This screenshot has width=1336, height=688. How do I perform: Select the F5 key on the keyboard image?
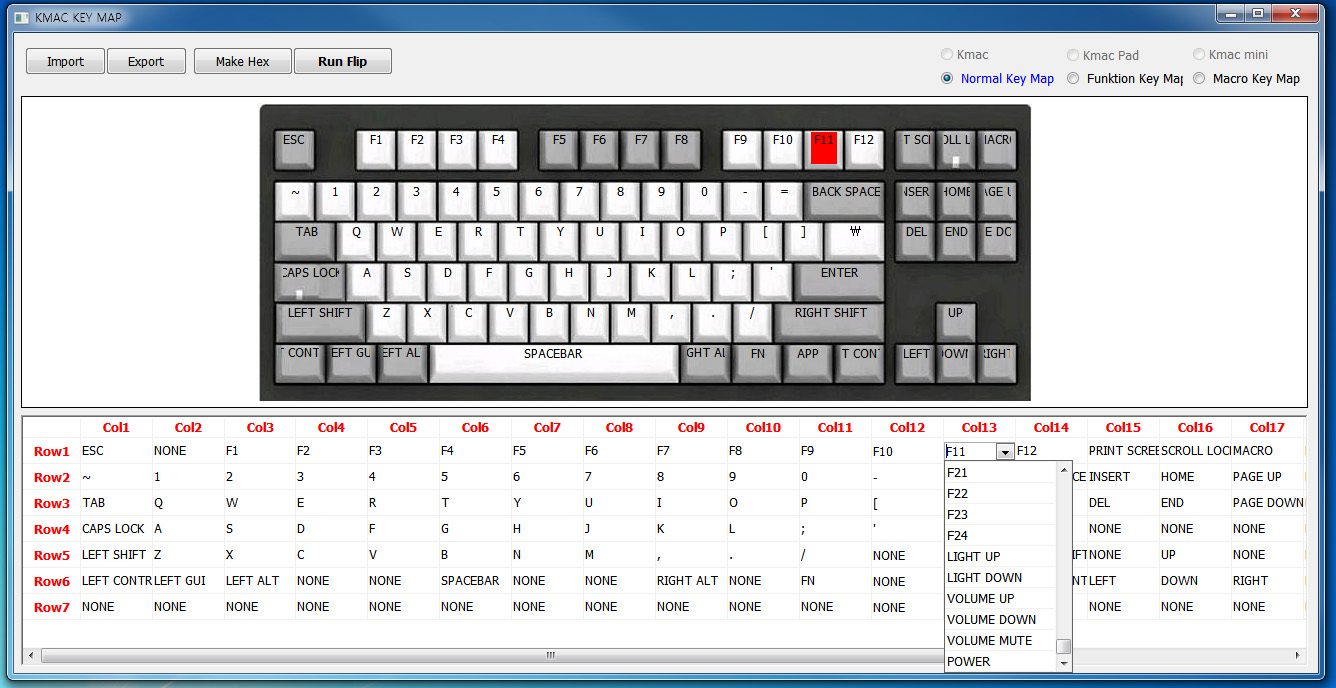(559, 149)
